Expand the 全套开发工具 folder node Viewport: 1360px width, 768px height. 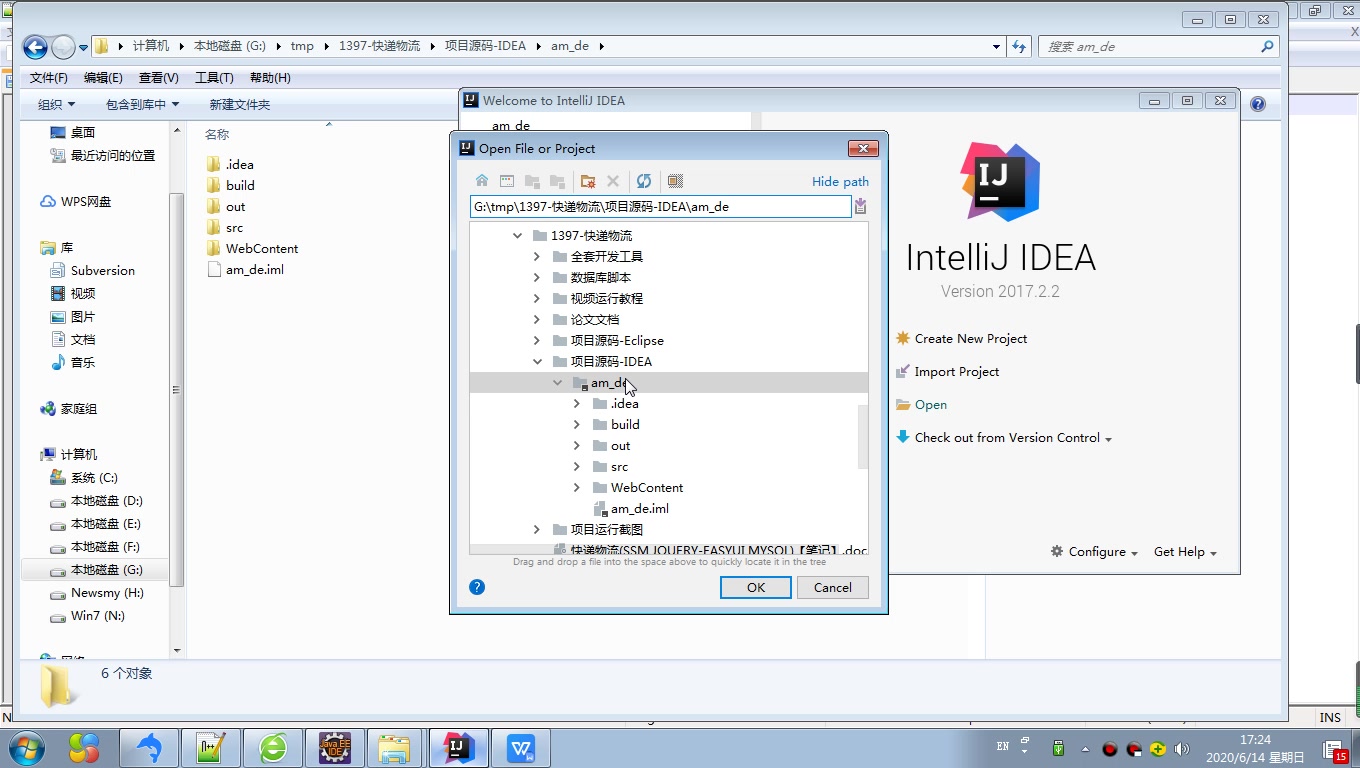[x=537, y=257]
